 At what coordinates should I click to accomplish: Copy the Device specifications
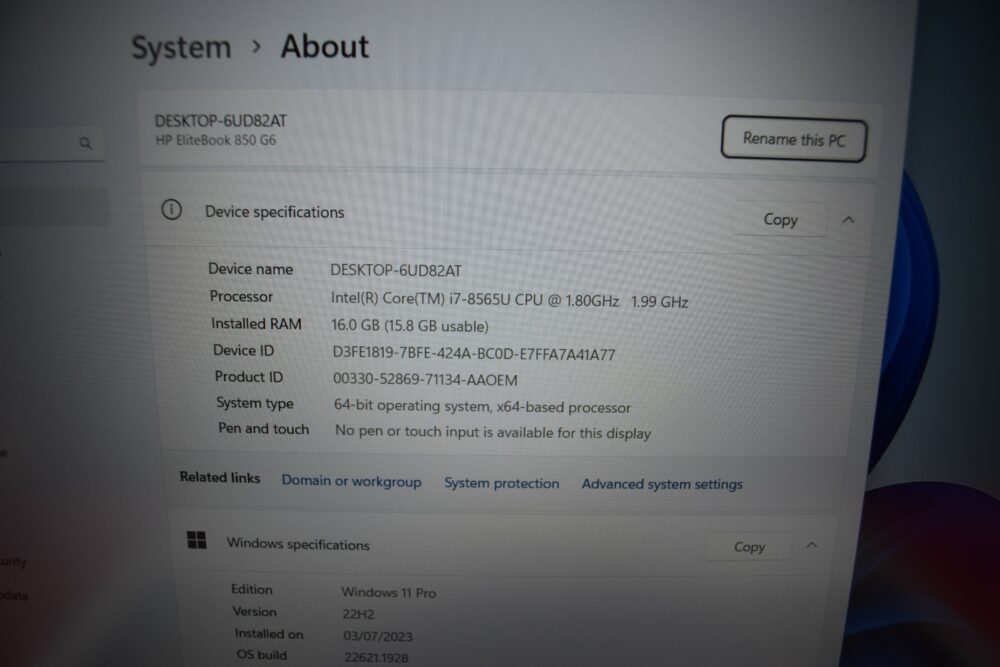click(780, 219)
